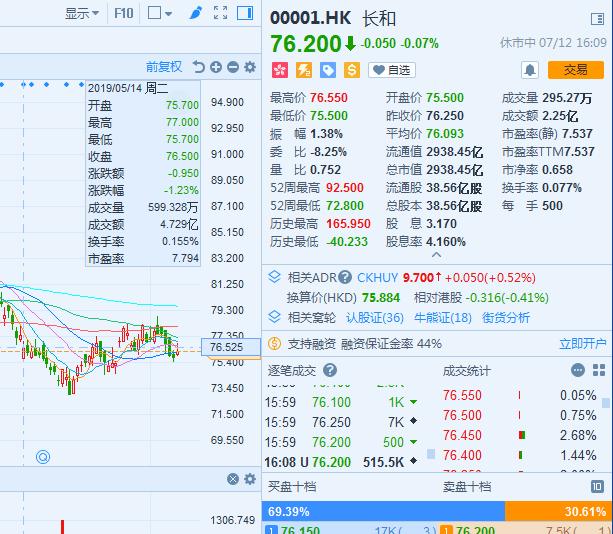Screen dimensions: 613x534
Task: Click the quote panel layout icon
Action: point(597,19)
